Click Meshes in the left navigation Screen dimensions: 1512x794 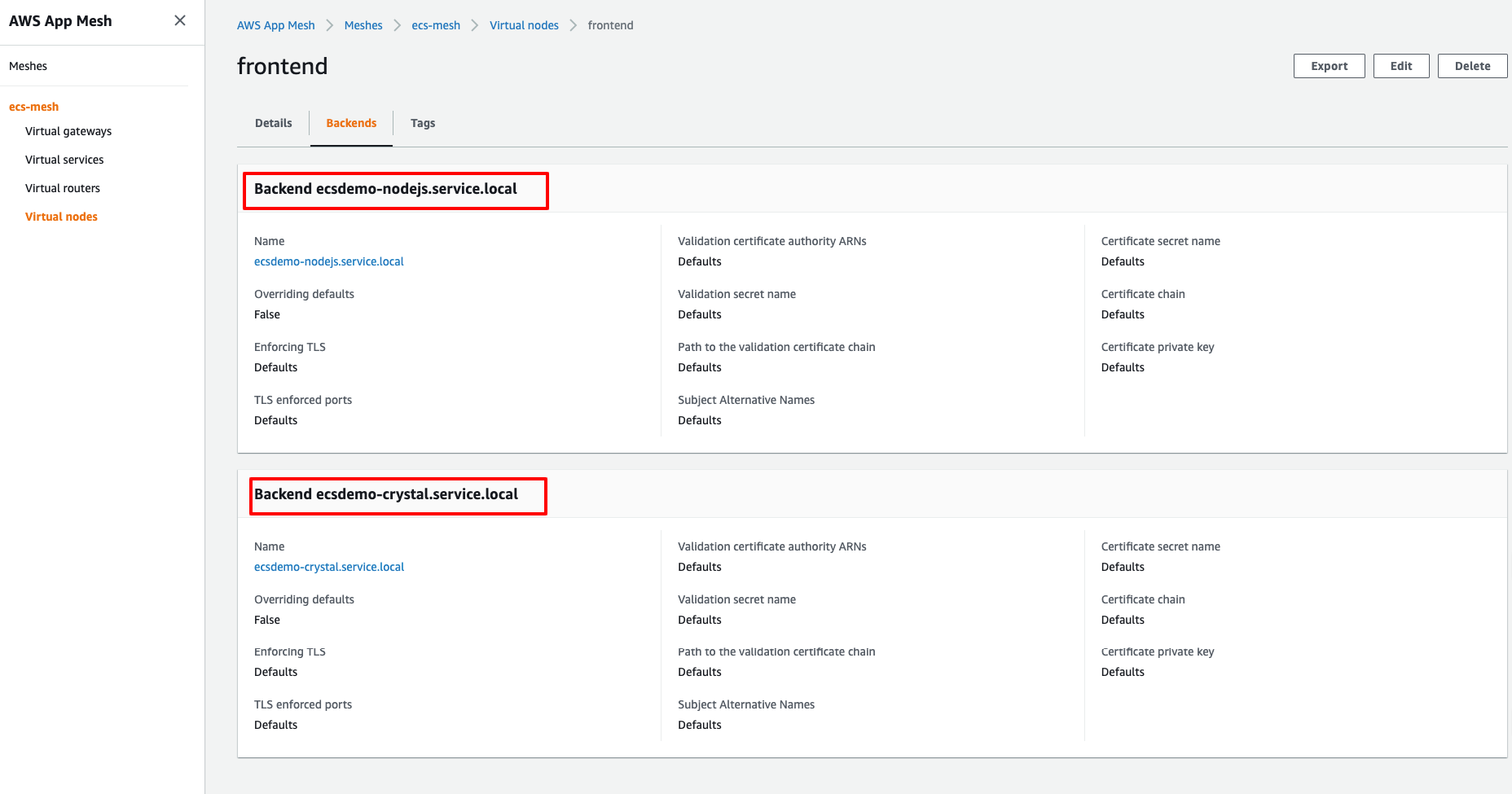tap(28, 65)
